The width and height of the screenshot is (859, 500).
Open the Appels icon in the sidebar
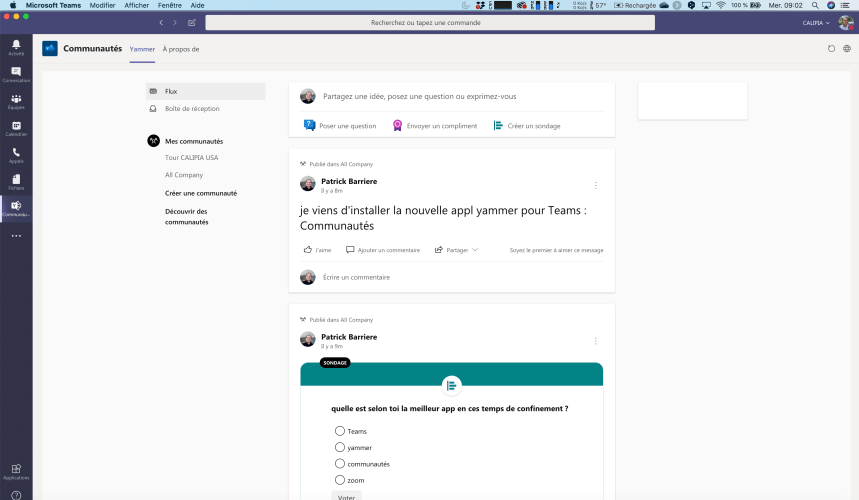[x=16, y=155]
